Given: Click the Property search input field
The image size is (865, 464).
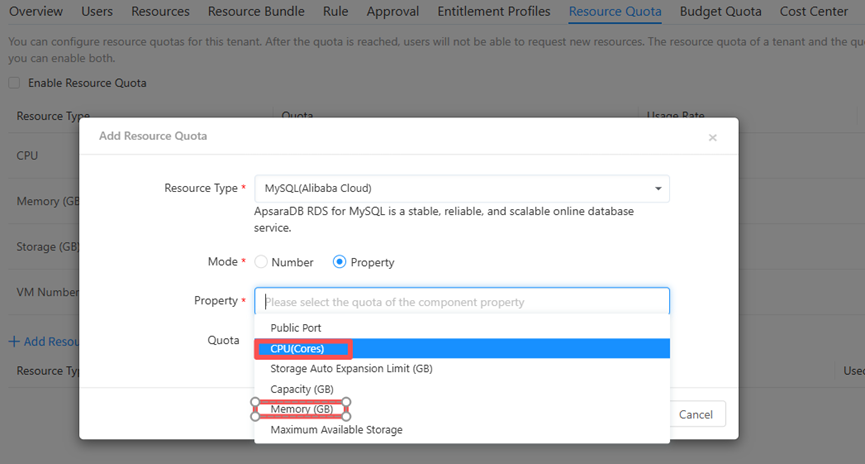Looking at the screenshot, I should pos(461,302).
